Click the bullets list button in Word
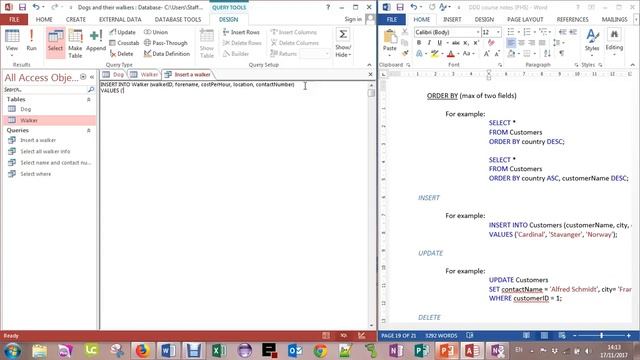The height and width of the screenshot is (360, 640). tap(511, 32)
